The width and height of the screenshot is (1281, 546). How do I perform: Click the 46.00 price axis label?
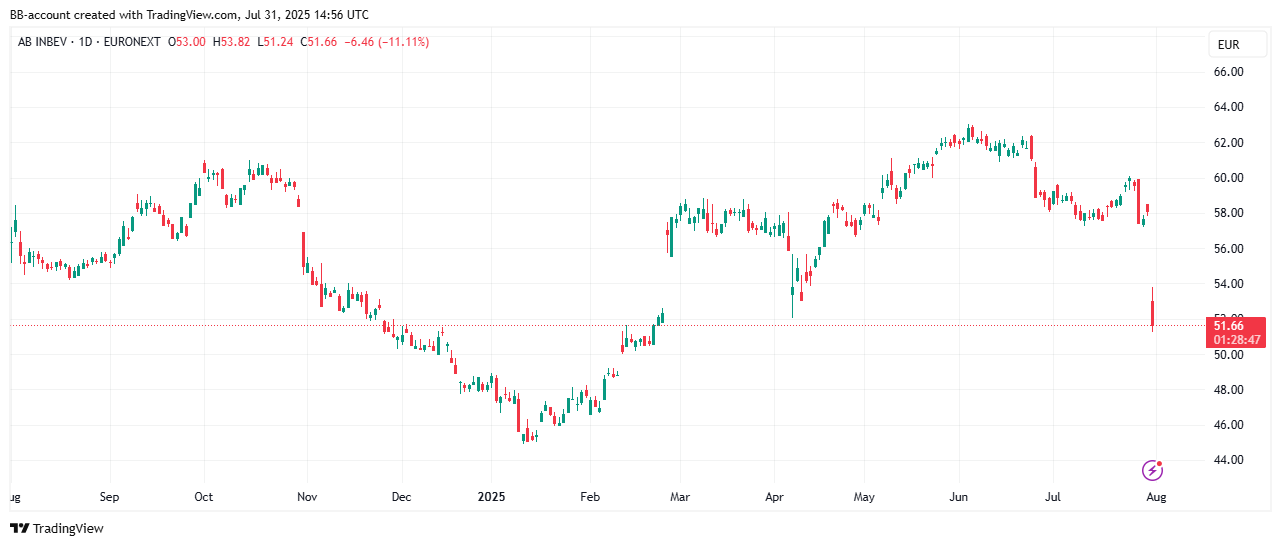(1228, 425)
